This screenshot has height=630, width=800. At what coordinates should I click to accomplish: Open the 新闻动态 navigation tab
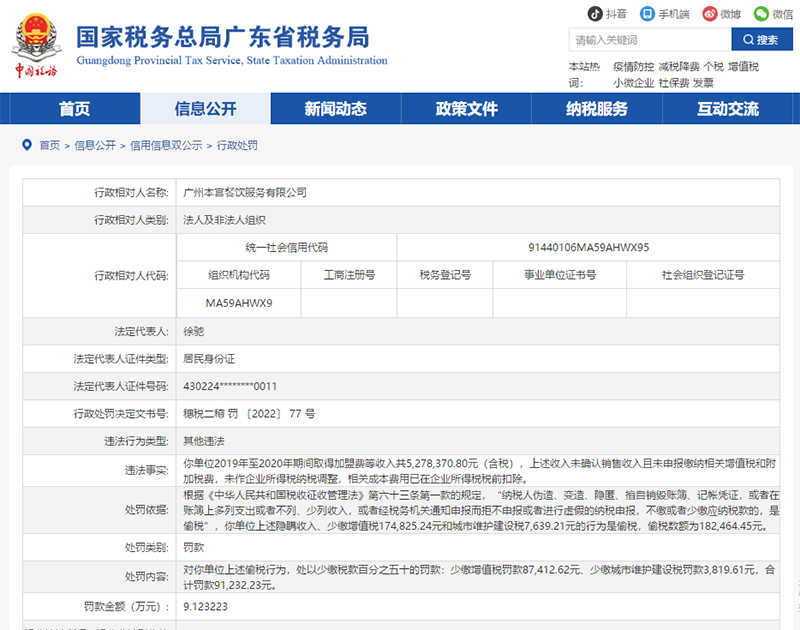click(x=335, y=109)
